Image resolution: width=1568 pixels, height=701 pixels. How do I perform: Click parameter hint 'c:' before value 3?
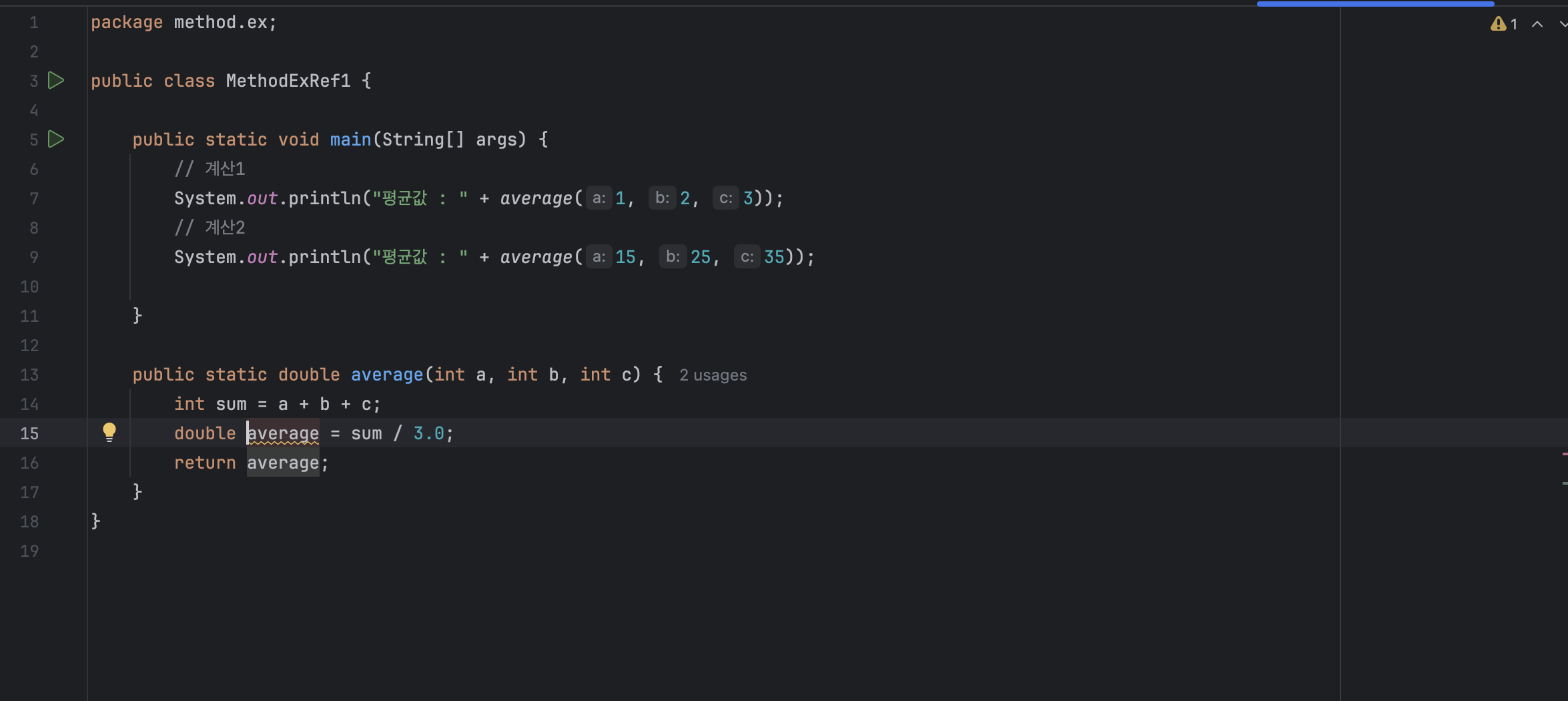[726, 198]
